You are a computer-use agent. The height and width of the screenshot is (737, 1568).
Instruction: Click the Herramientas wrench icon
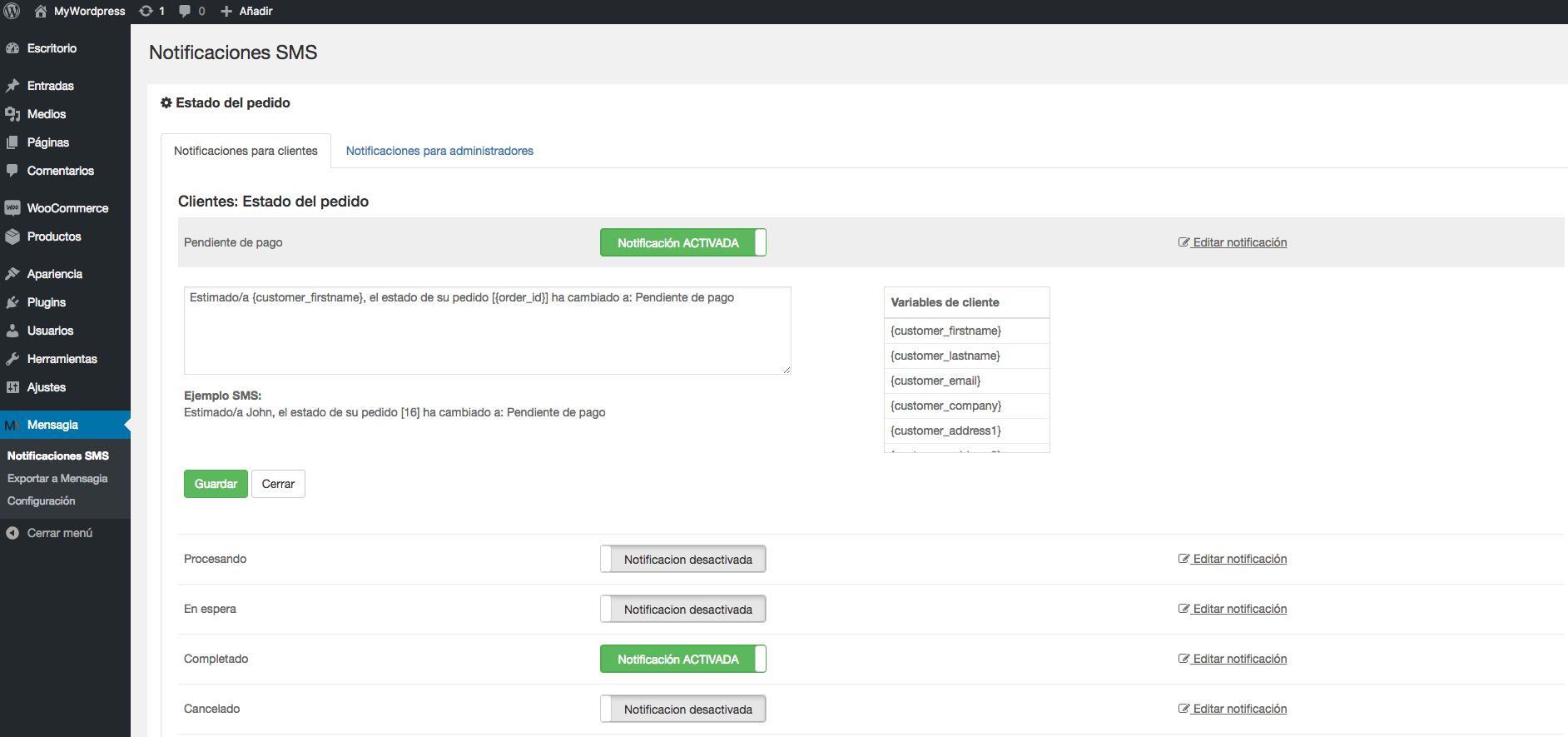pyautogui.click(x=12, y=359)
